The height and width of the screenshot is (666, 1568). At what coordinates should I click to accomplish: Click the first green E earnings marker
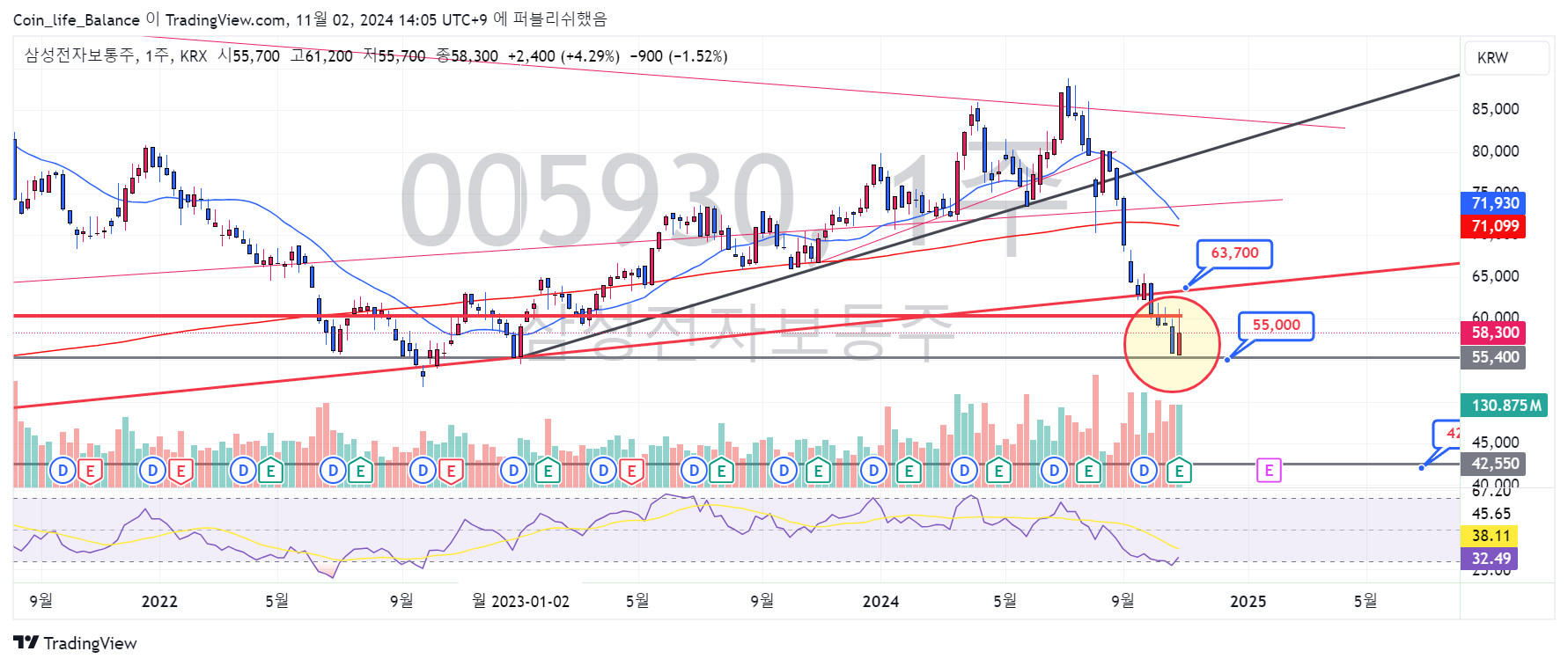pyautogui.click(x=270, y=471)
